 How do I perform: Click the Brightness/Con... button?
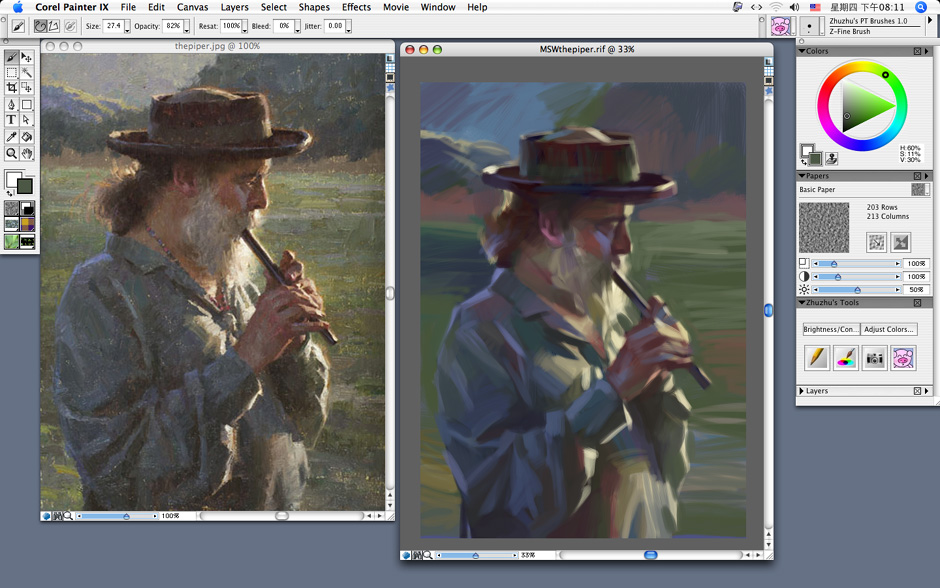831,330
